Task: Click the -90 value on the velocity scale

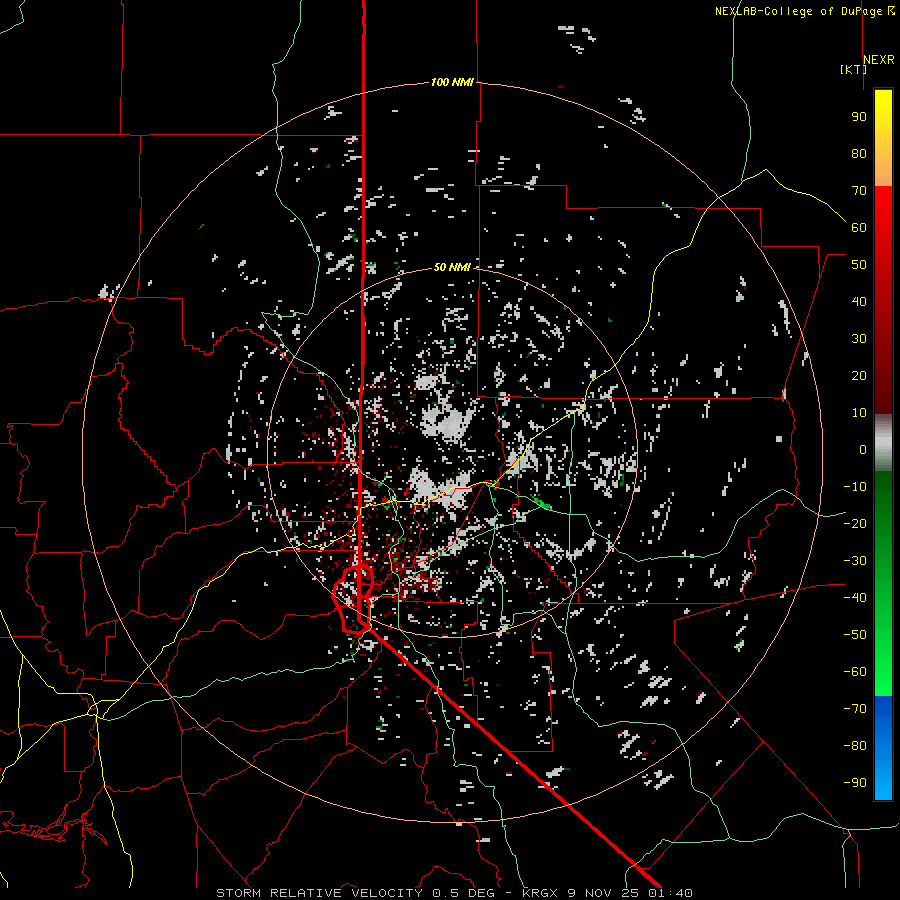Action: pos(855,783)
